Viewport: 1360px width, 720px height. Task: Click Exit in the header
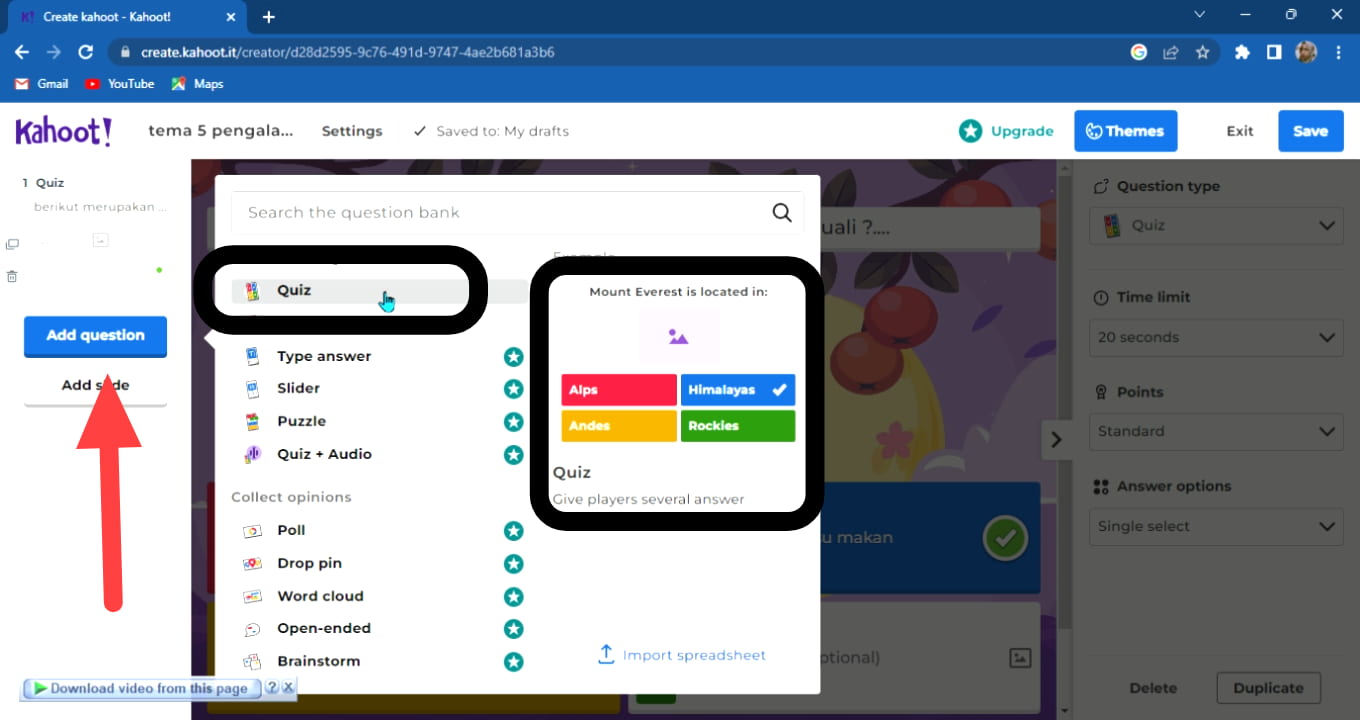pos(1240,131)
